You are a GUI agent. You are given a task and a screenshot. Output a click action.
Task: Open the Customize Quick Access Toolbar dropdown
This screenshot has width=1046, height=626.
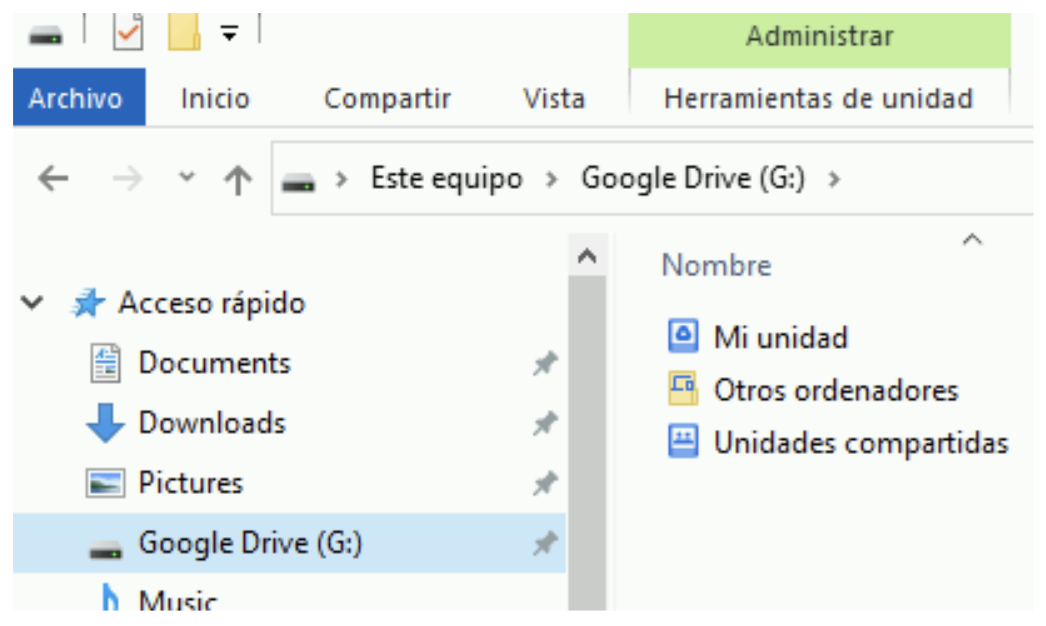point(230,34)
